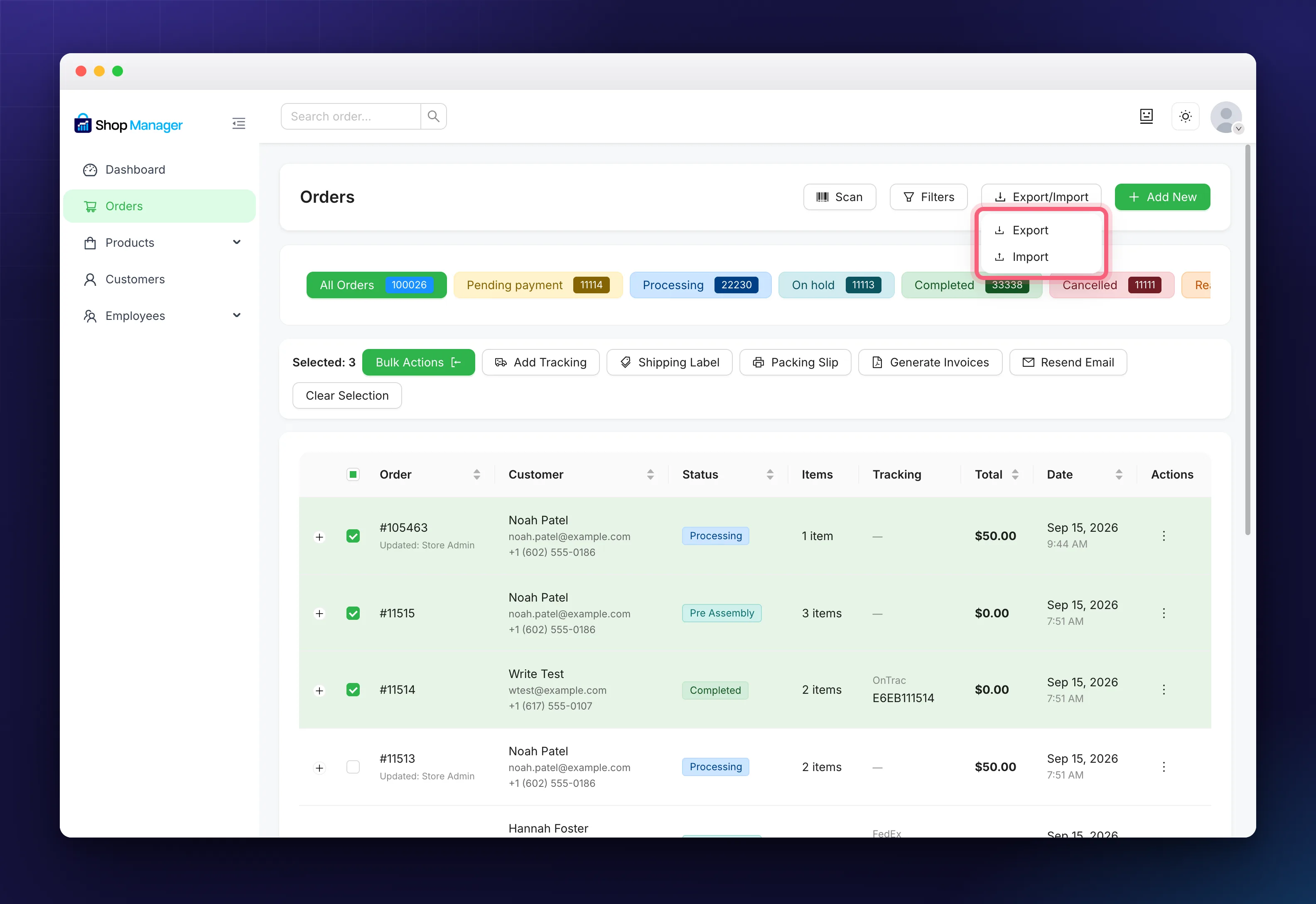This screenshot has width=1316, height=904.
Task: Toggle light/dark theme sun icon
Action: (x=1185, y=117)
